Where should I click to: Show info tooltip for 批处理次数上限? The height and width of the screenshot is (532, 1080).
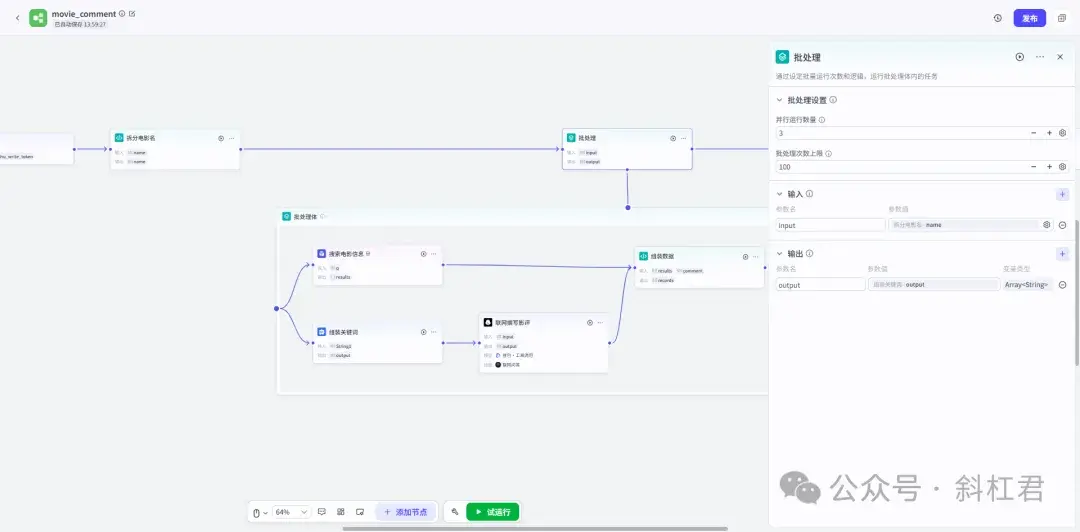coord(828,154)
